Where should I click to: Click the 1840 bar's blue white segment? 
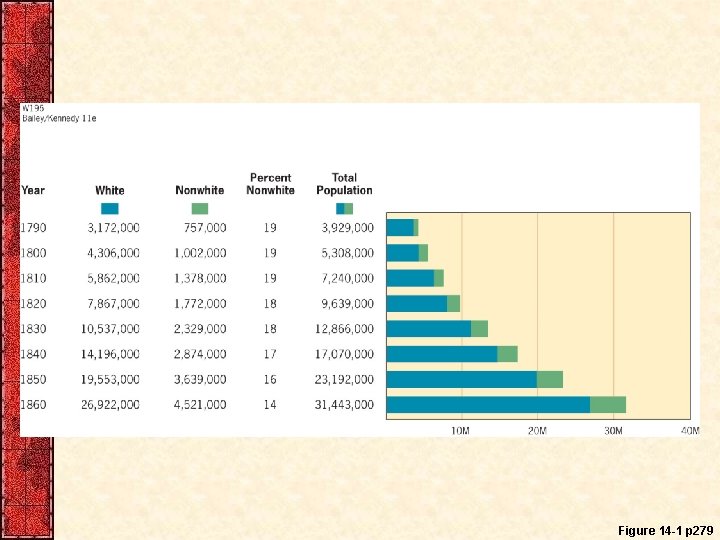(x=442, y=354)
